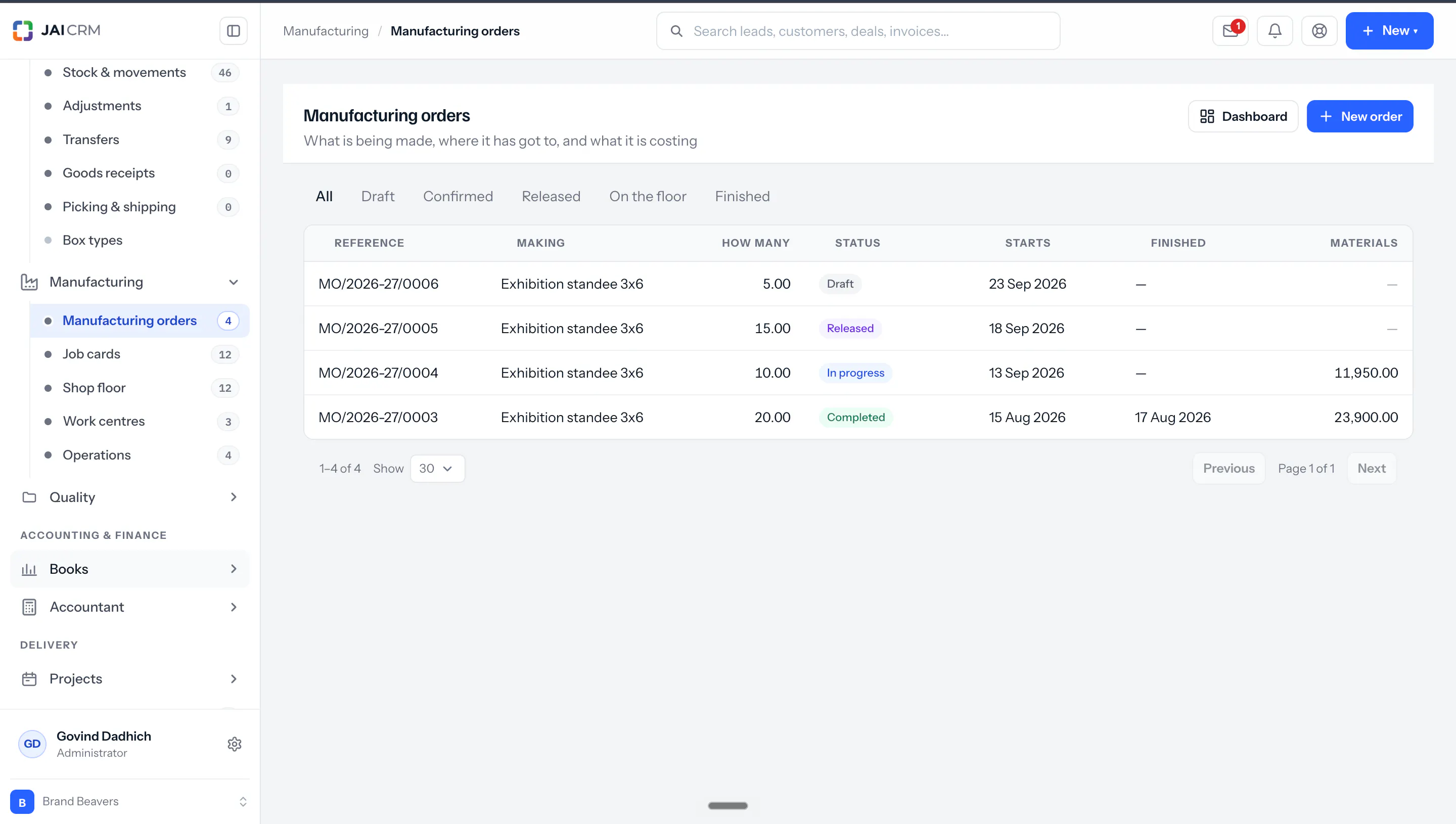Image resolution: width=1456 pixels, height=824 pixels.
Task: Open the Shop floor sidebar item
Action: [140, 388]
